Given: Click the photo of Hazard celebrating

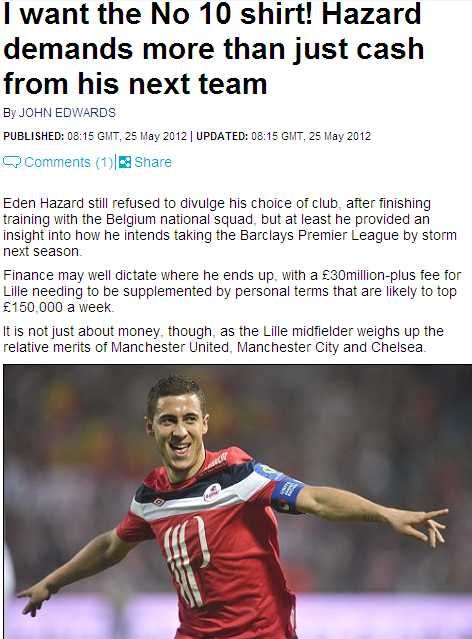Looking at the screenshot, I should pos(237,502).
